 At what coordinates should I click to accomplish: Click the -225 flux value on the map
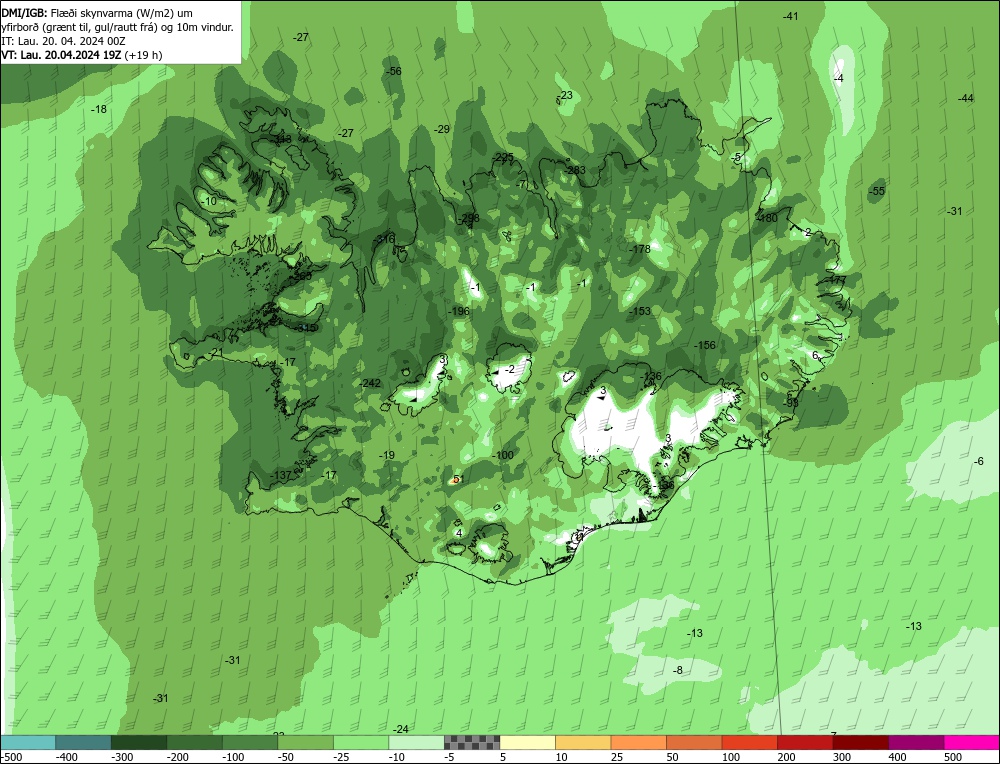pos(503,157)
